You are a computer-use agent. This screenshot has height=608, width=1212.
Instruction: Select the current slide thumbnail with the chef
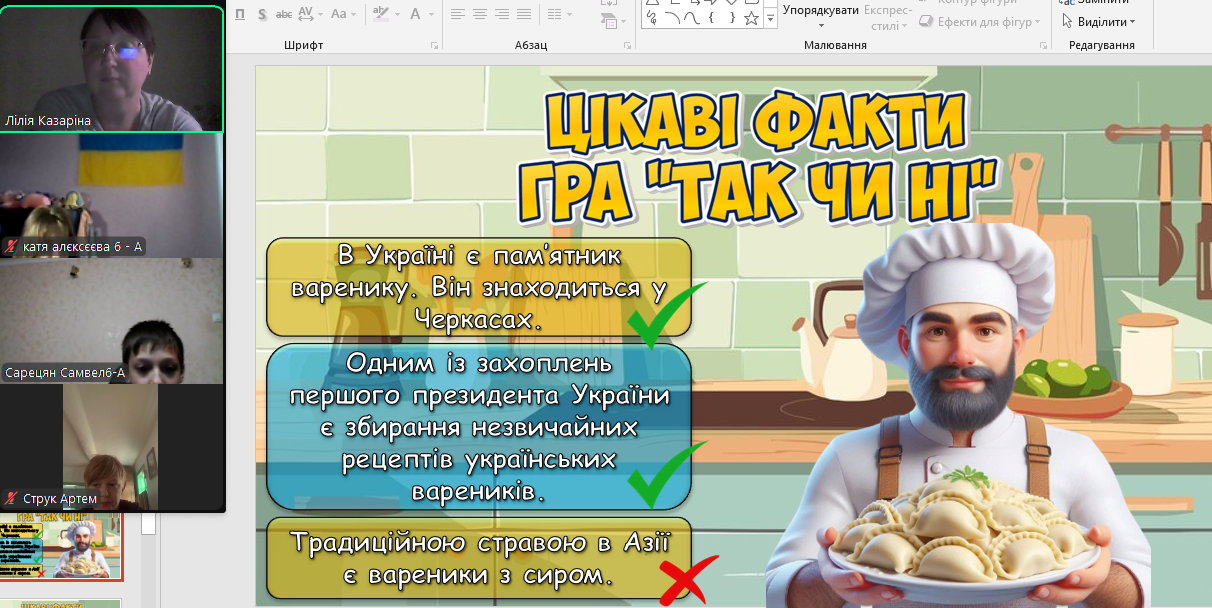click(x=62, y=547)
